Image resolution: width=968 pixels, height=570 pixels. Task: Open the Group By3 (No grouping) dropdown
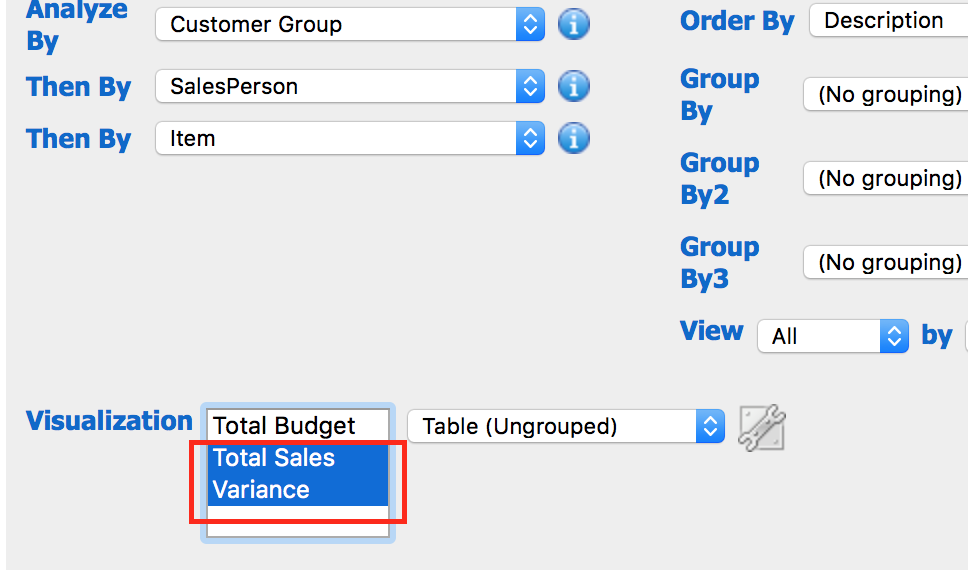[x=886, y=262]
